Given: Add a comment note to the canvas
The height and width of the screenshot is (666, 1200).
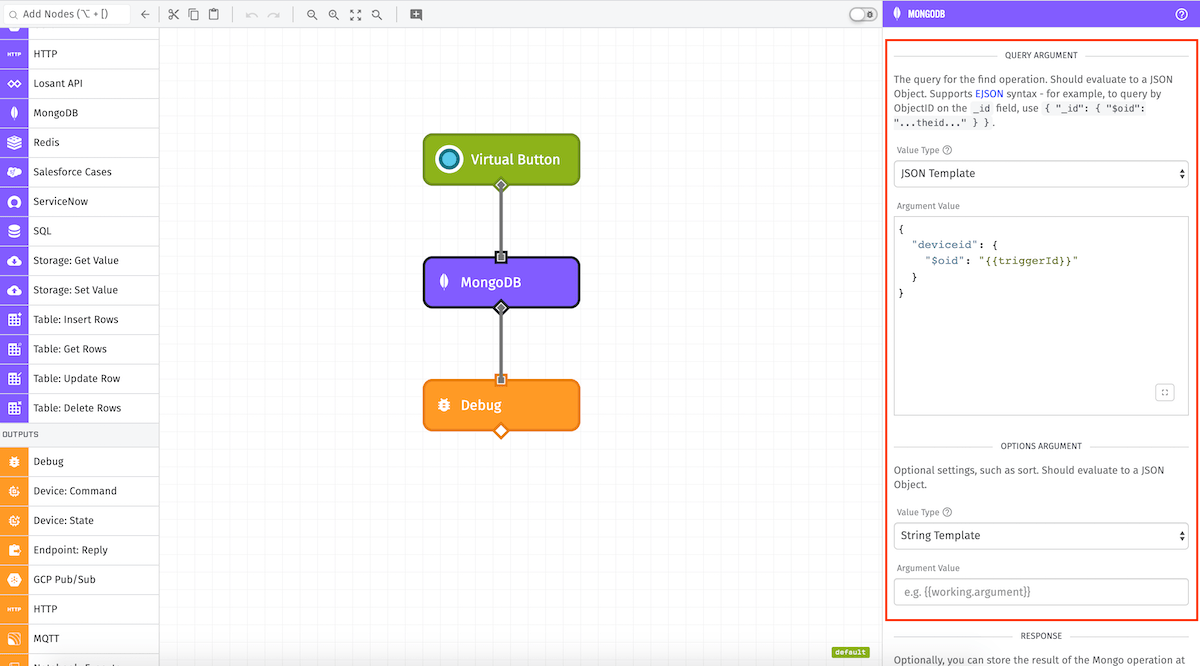Looking at the screenshot, I should 416,15.
